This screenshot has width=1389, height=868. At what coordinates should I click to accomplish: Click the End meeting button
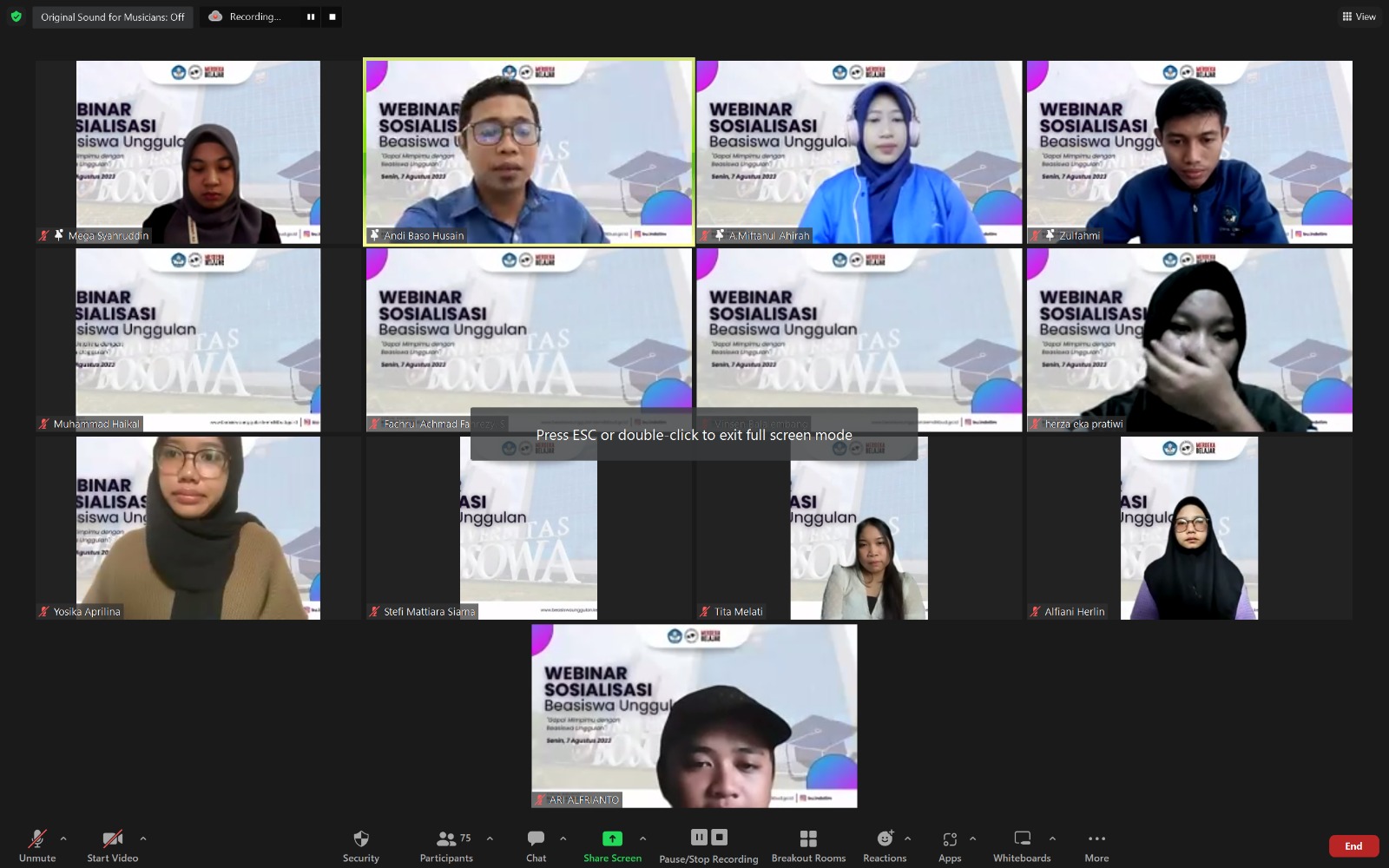point(1353,845)
